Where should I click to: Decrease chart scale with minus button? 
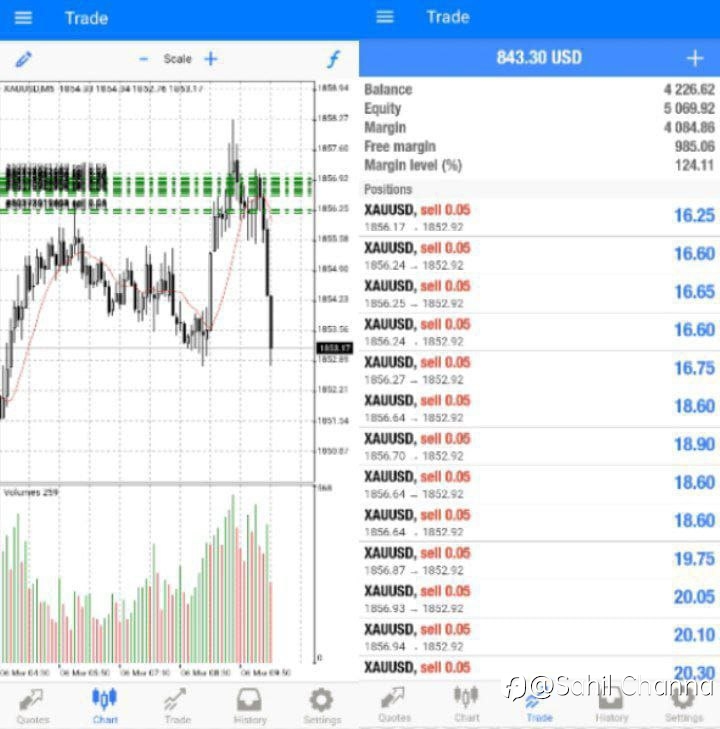click(144, 59)
